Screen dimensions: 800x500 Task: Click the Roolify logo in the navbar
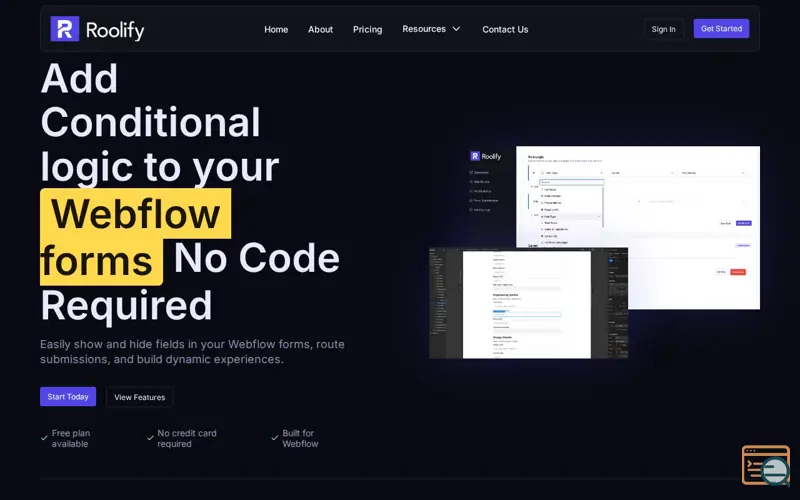(x=97, y=29)
